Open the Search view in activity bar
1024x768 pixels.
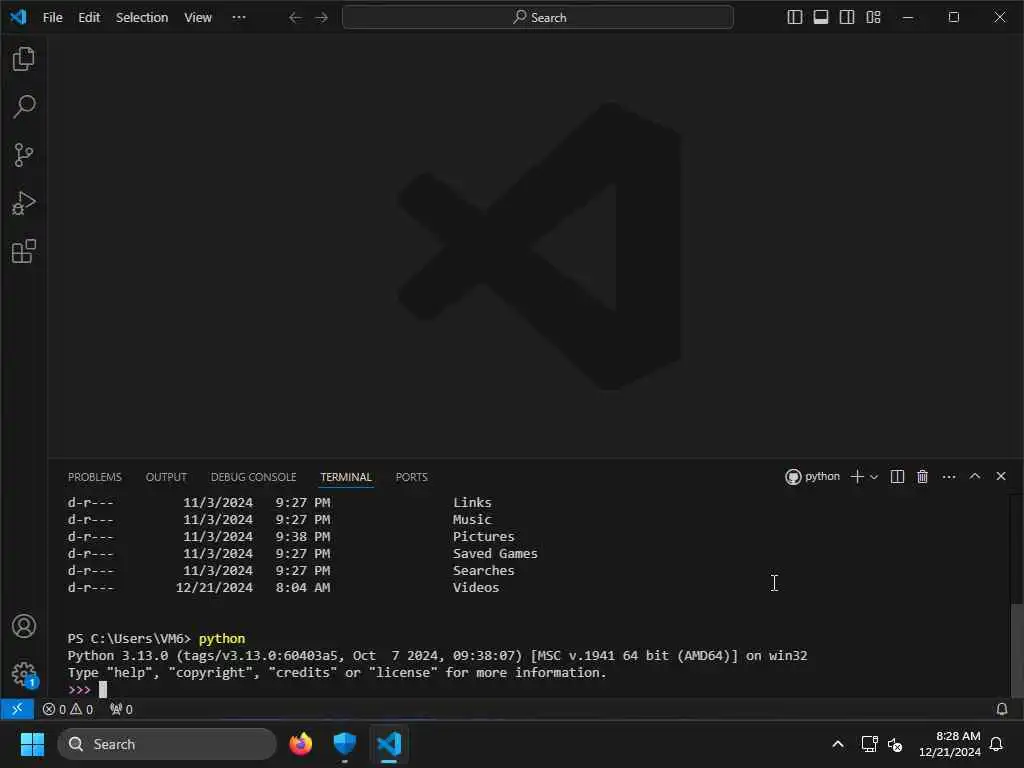(24, 107)
